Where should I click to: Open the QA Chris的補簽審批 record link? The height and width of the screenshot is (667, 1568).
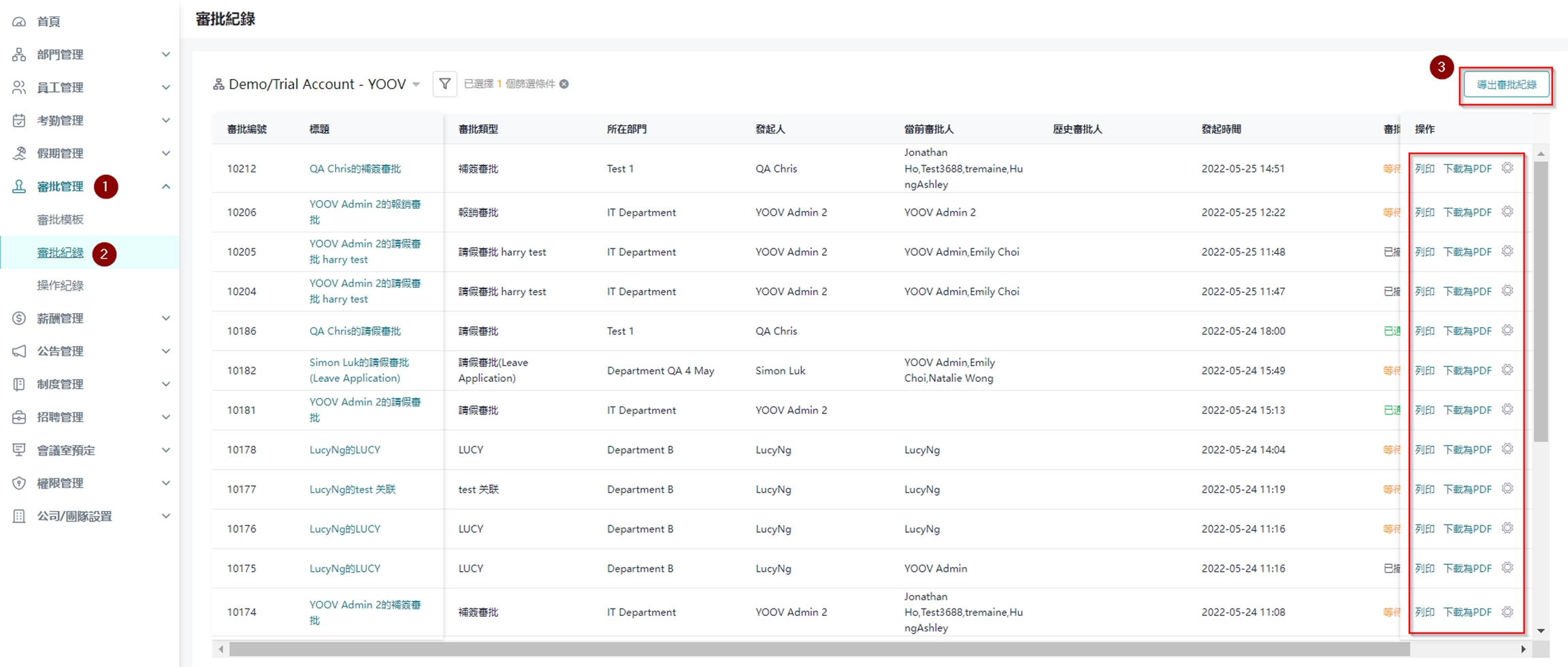pos(355,169)
